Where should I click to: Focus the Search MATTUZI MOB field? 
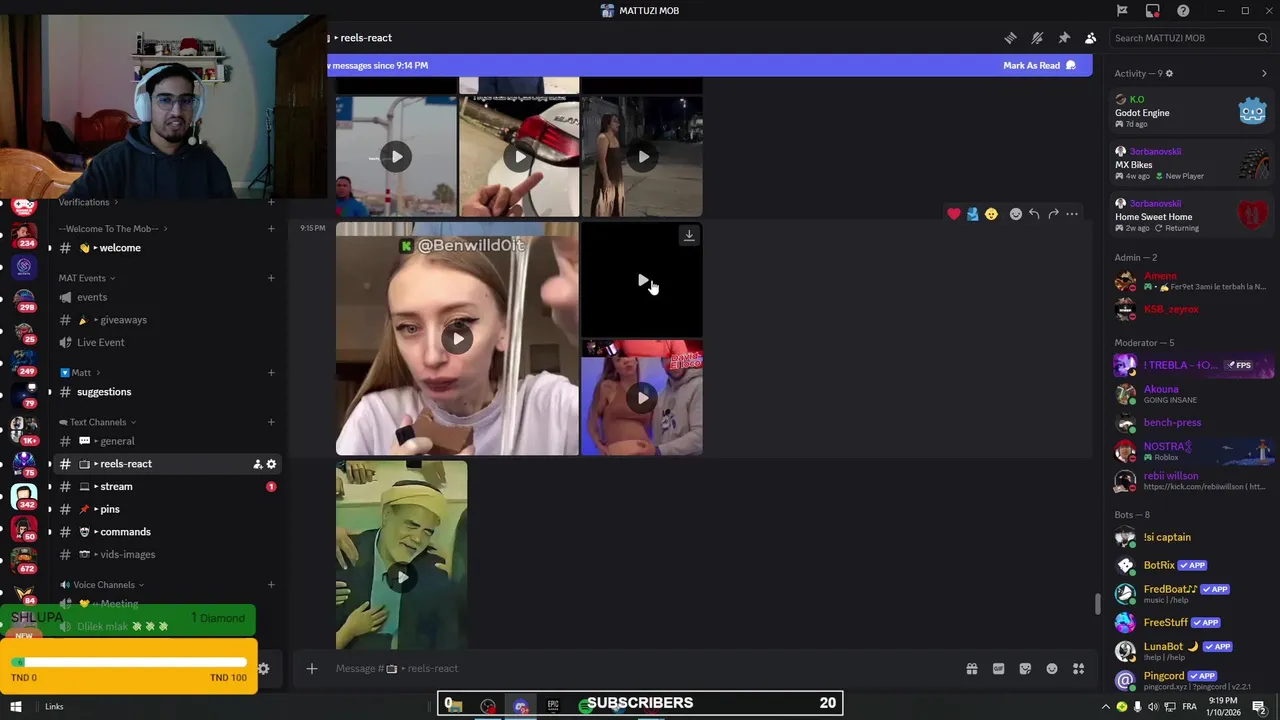point(1190,38)
